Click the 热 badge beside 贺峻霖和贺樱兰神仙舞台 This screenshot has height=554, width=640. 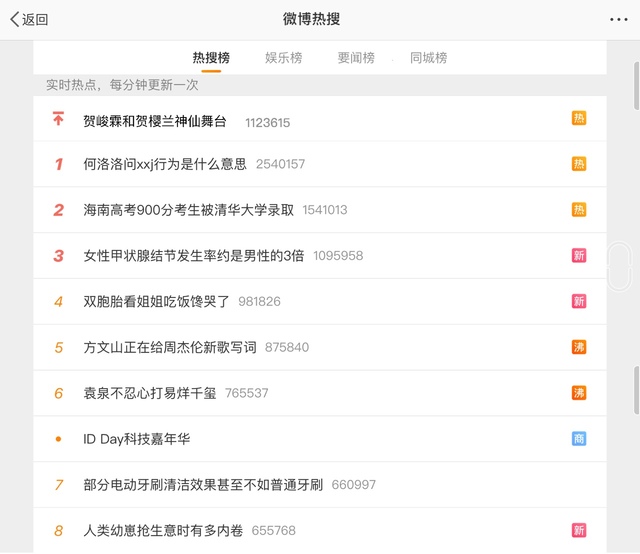pyautogui.click(x=579, y=118)
